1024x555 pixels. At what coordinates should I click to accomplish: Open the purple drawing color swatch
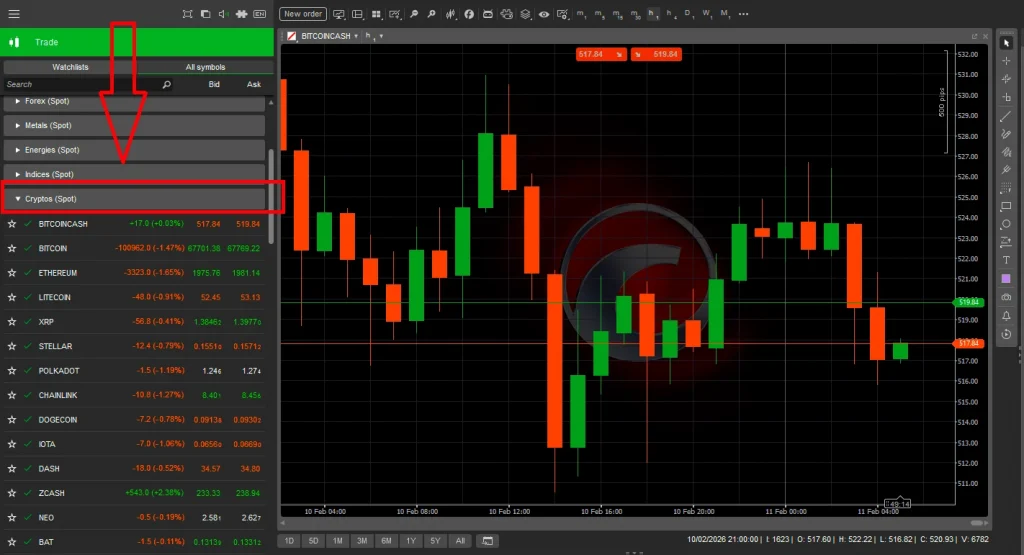tap(1006, 279)
